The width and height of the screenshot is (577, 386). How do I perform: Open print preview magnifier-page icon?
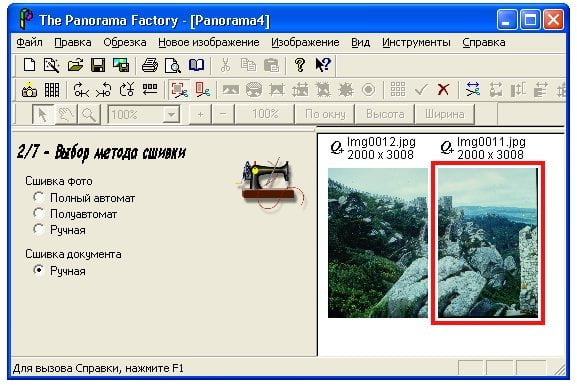tap(173, 65)
